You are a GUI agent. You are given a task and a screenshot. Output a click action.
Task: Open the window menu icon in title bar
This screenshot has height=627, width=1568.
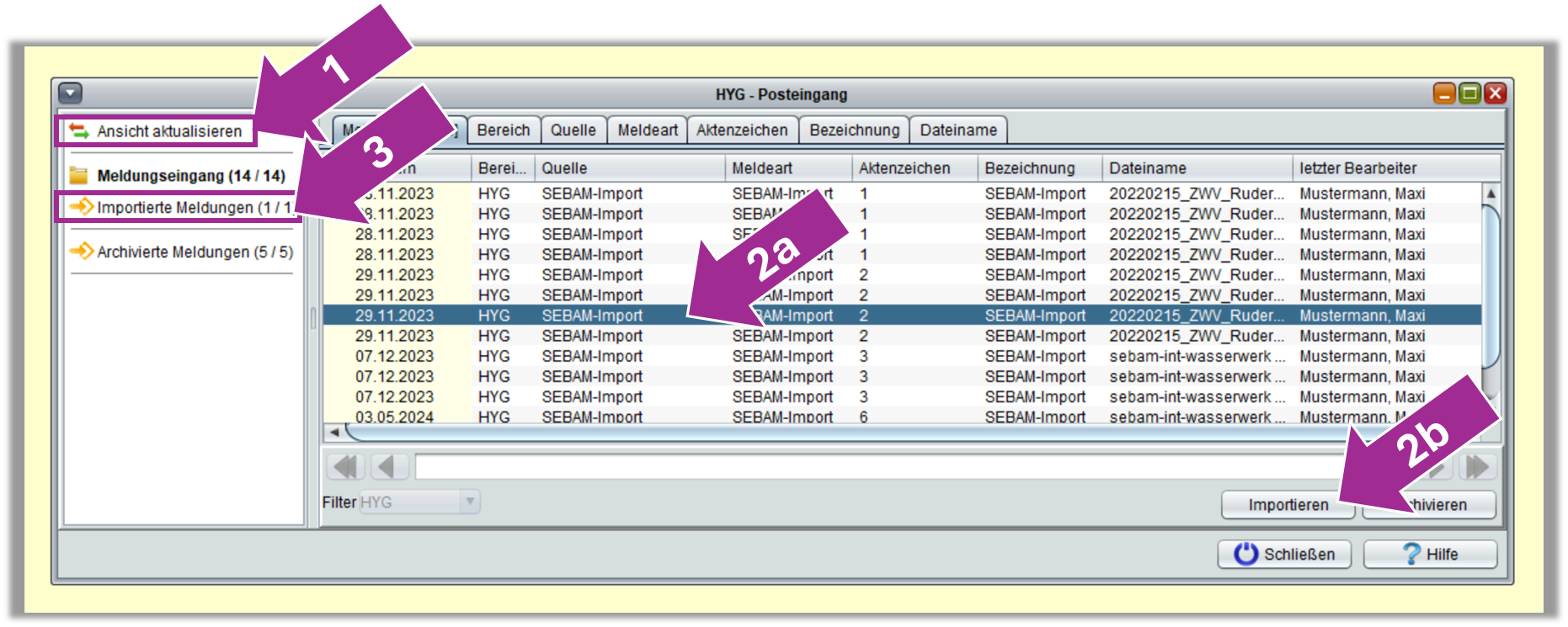pyautogui.click(x=71, y=93)
